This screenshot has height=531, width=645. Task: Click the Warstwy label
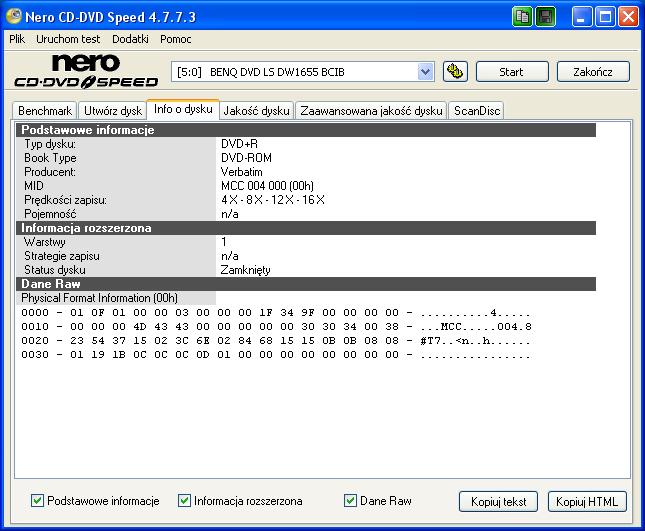pyautogui.click(x=45, y=242)
